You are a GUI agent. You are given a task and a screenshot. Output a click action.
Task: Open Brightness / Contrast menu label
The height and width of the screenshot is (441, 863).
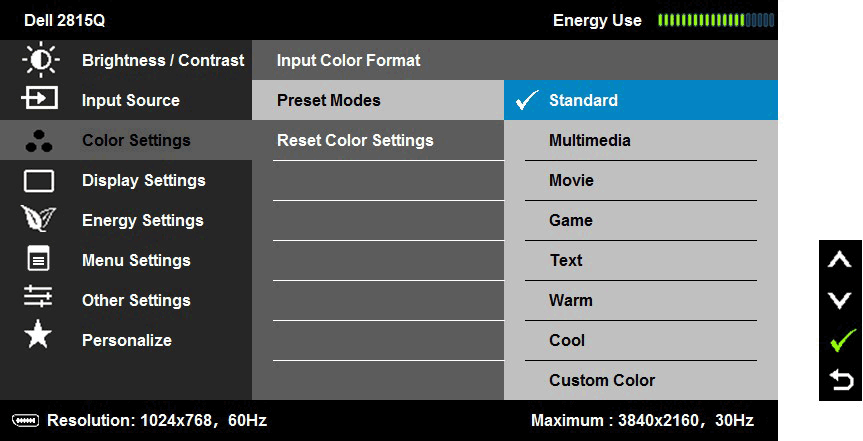163,60
